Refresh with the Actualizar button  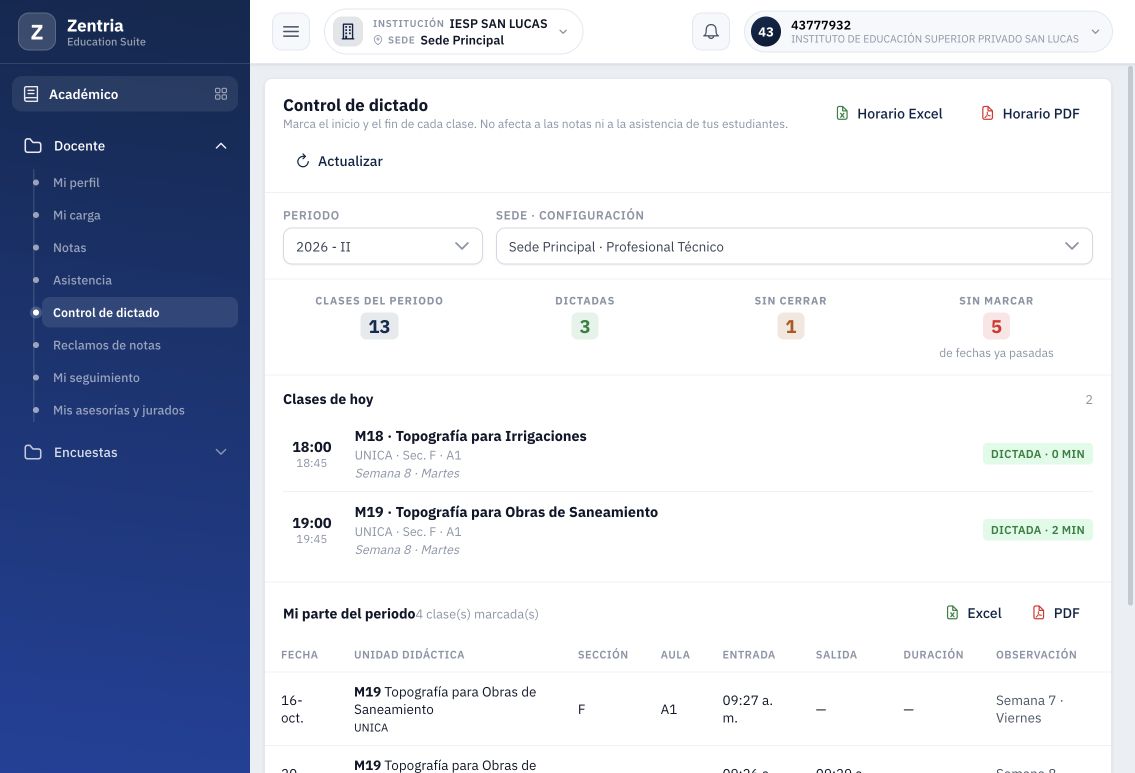coord(339,161)
